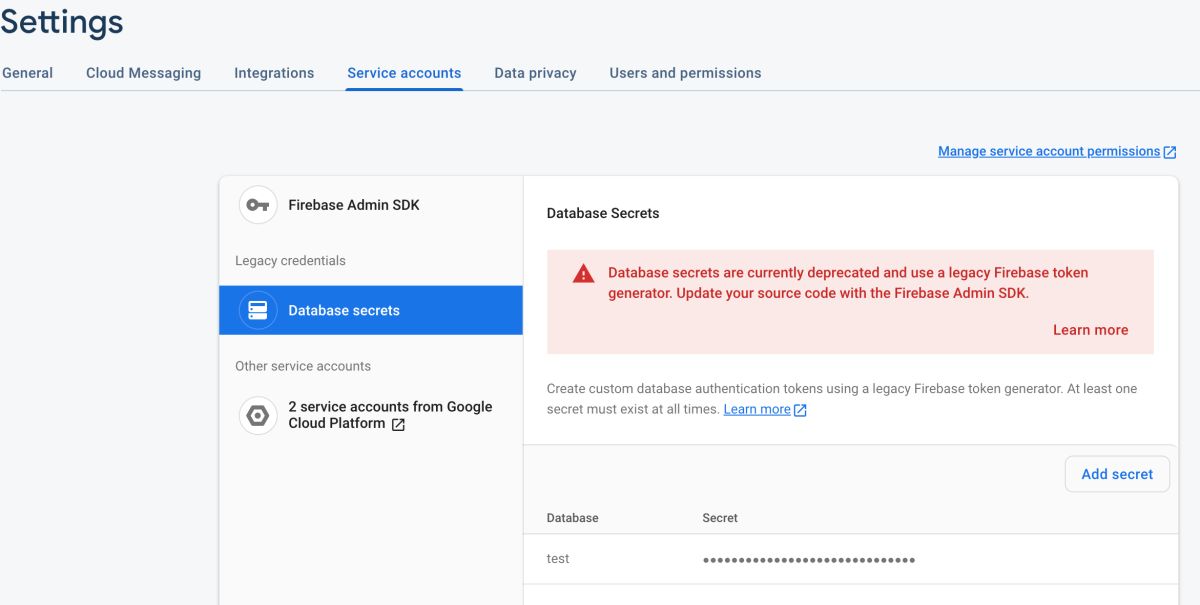1200x605 pixels.
Task: Switch to Users and permissions tab
Action: (685, 73)
